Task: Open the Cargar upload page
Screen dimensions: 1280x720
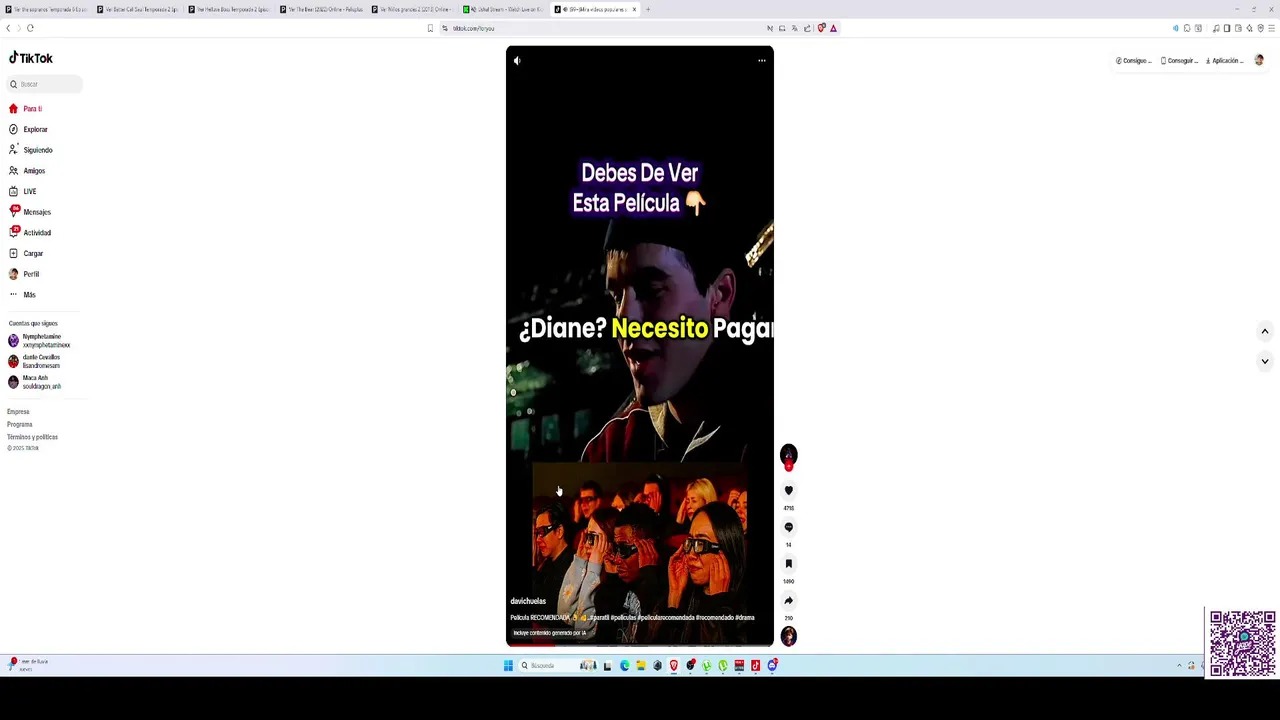Action: coord(27,253)
